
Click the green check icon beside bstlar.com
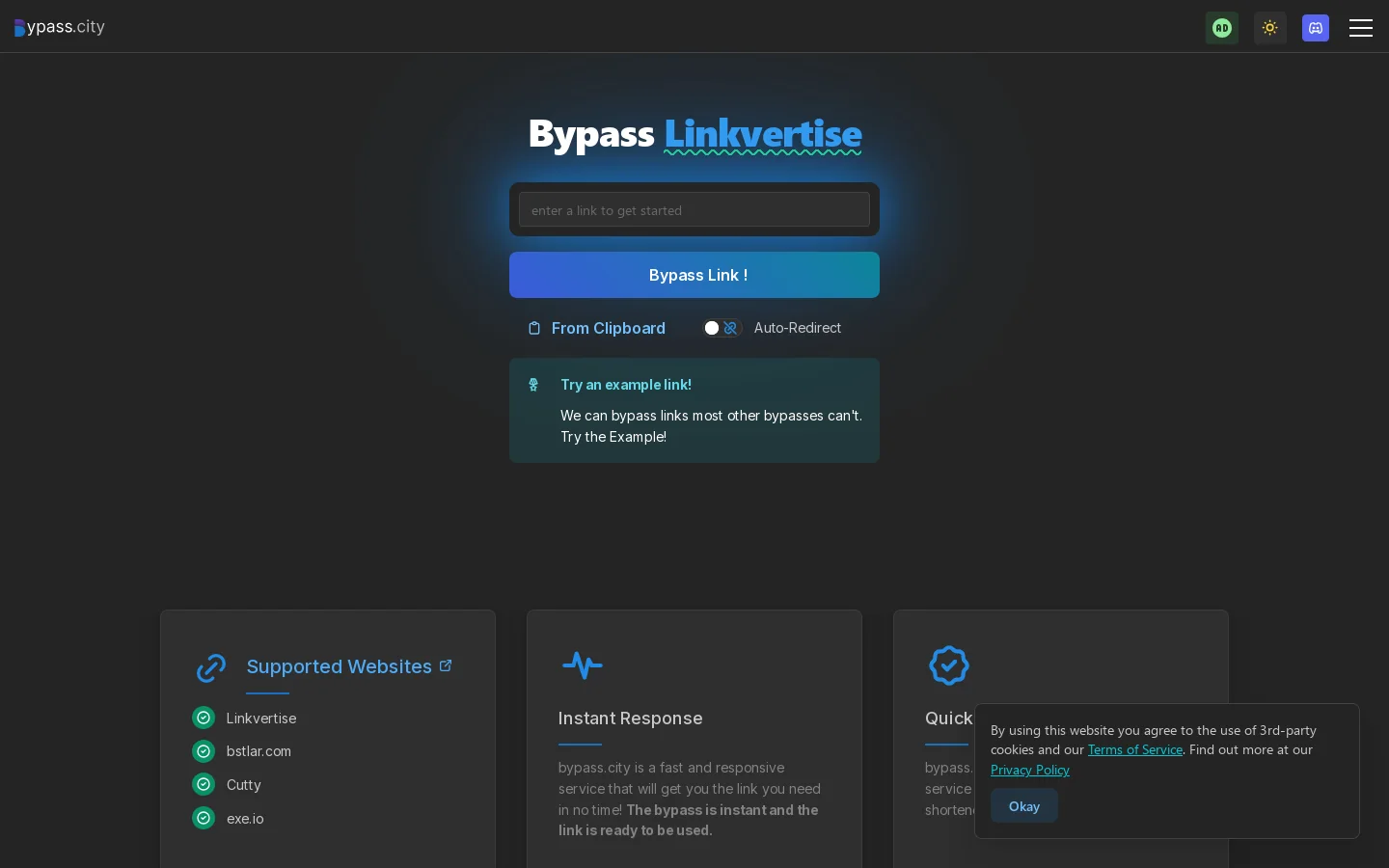204,751
